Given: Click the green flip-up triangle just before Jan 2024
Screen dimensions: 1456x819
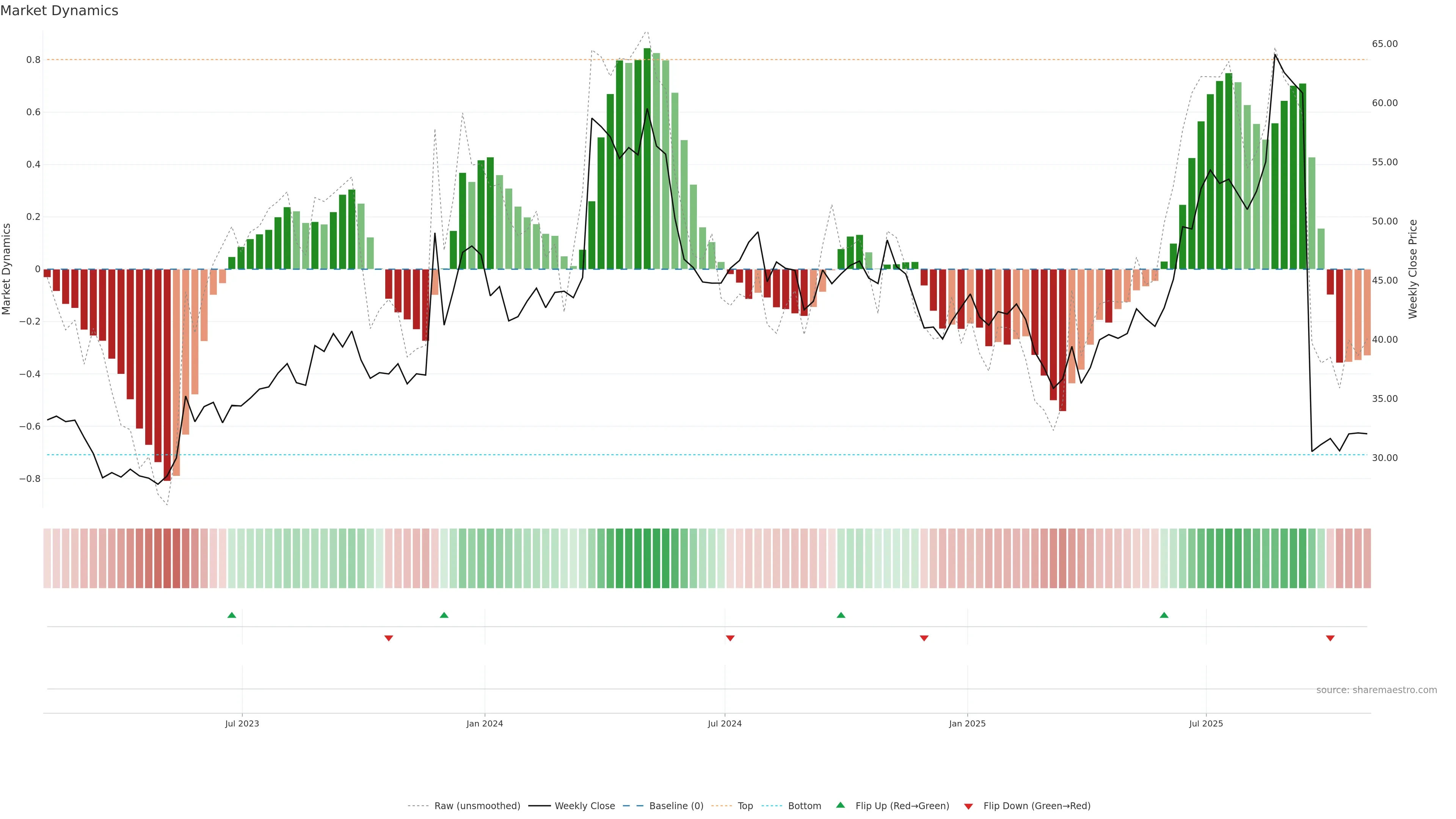Looking at the screenshot, I should coord(444,615).
